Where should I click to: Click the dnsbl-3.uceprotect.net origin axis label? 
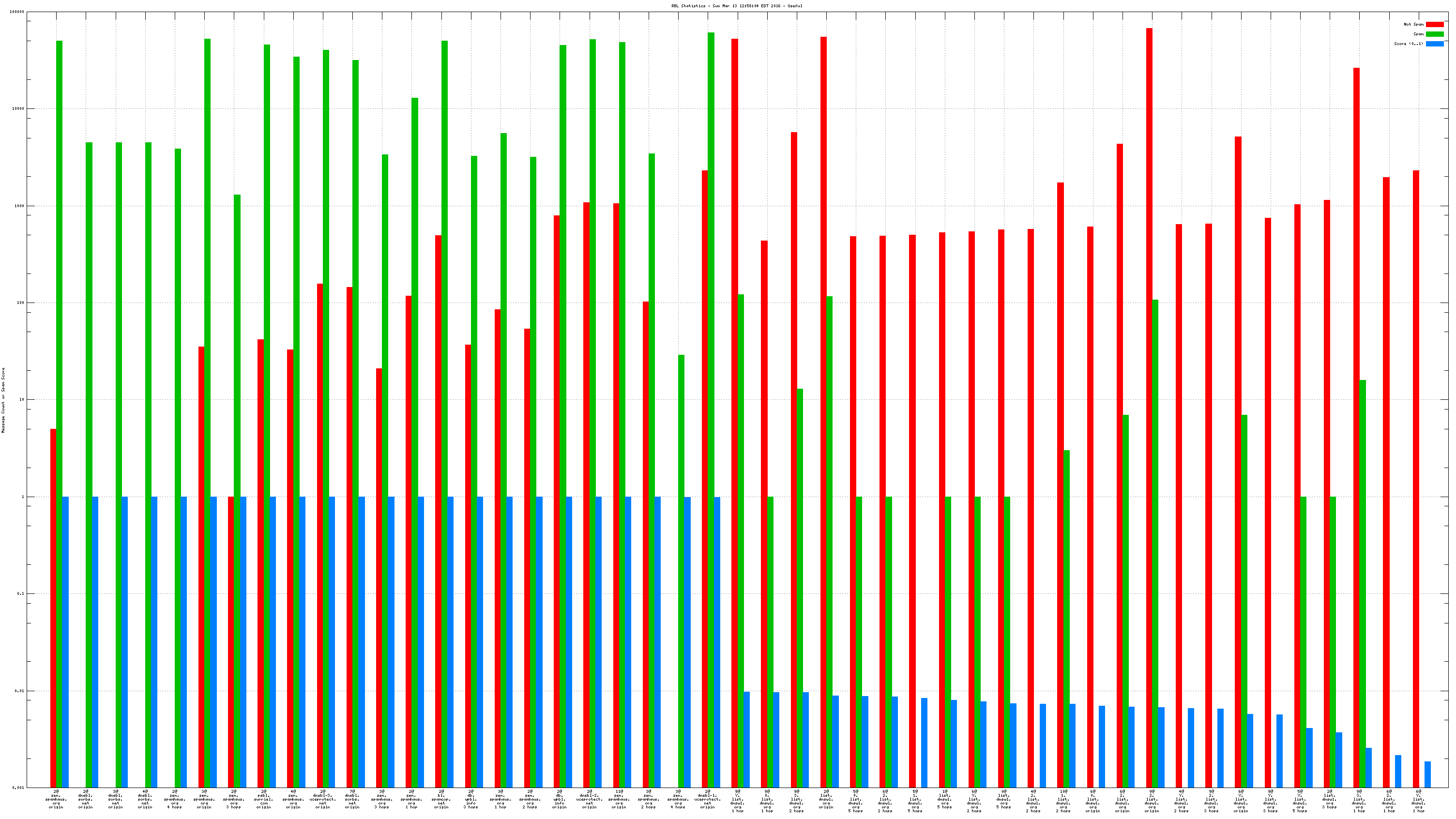tap(323, 799)
